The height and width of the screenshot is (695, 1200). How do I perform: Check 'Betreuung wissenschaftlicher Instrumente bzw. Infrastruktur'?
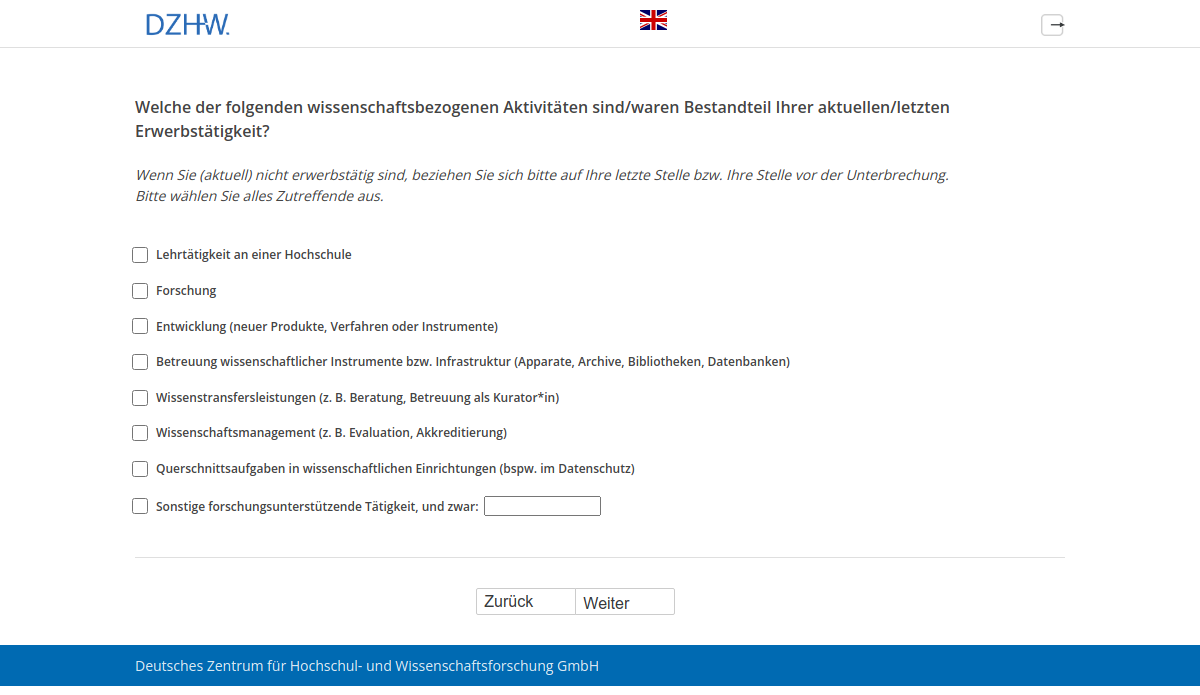click(x=140, y=362)
